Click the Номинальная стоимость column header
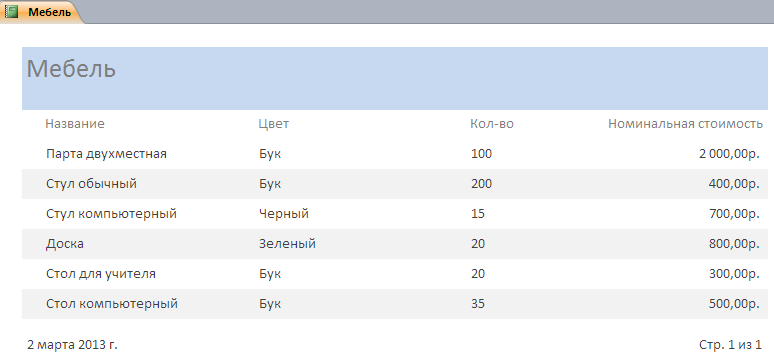 pyautogui.click(x=685, y=123)
